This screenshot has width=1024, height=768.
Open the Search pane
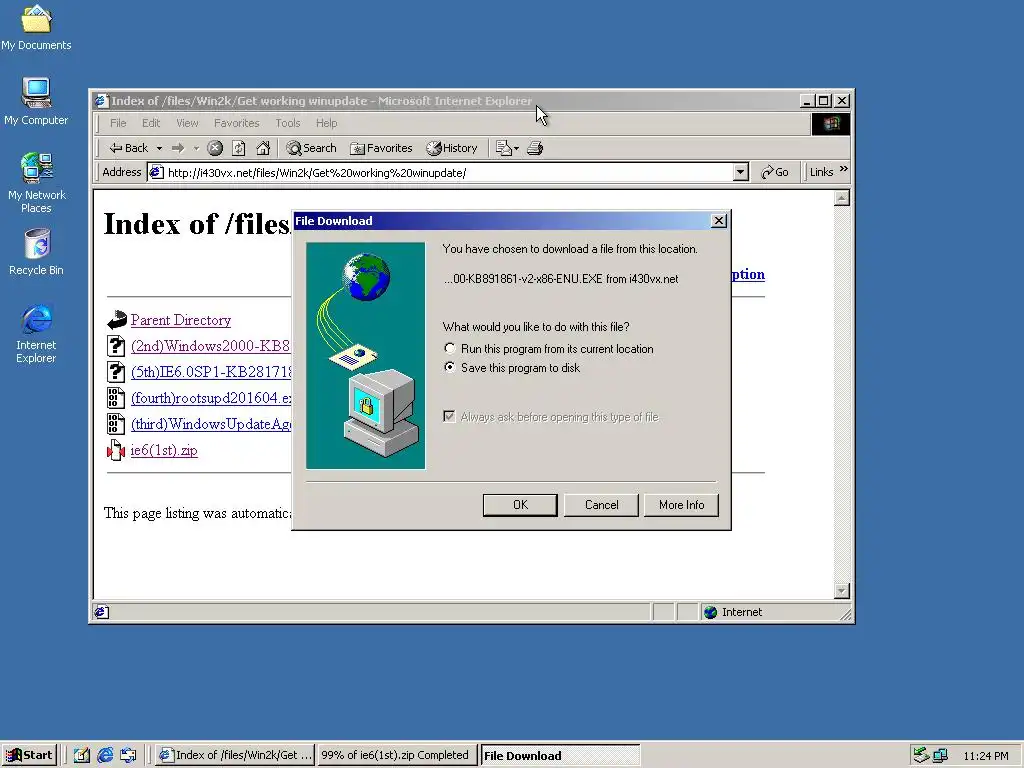pos(312,148)
